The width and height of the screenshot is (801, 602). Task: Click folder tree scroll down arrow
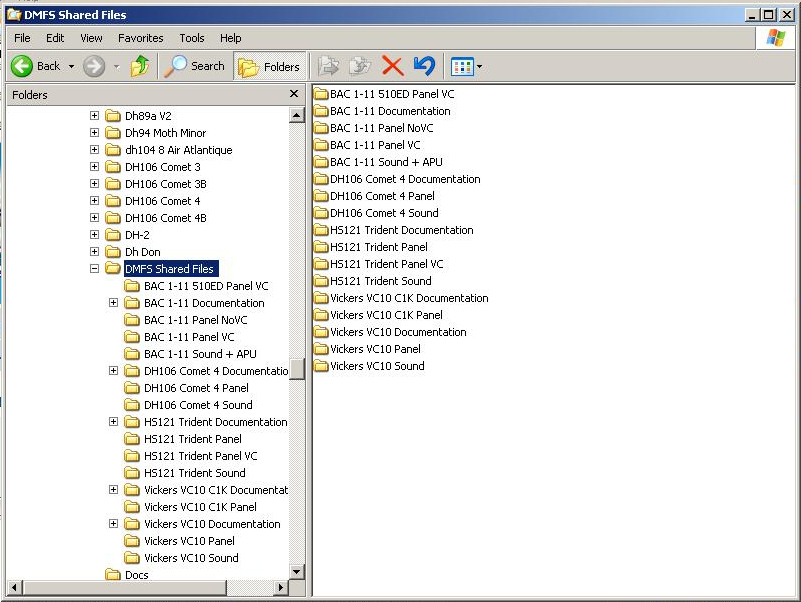pos(296,571)
